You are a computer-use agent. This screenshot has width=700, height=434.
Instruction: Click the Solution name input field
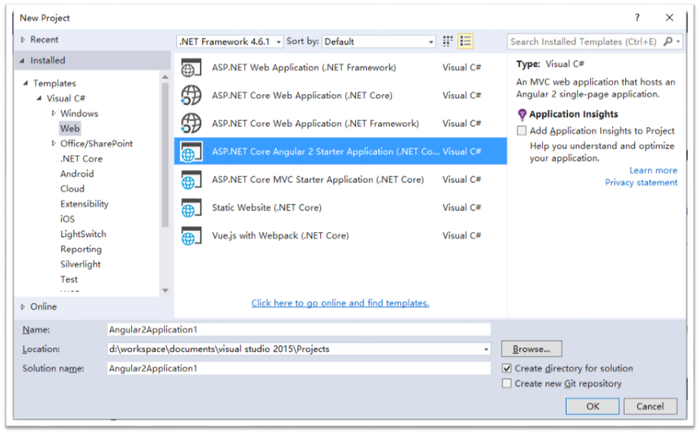tap(299, 368)
